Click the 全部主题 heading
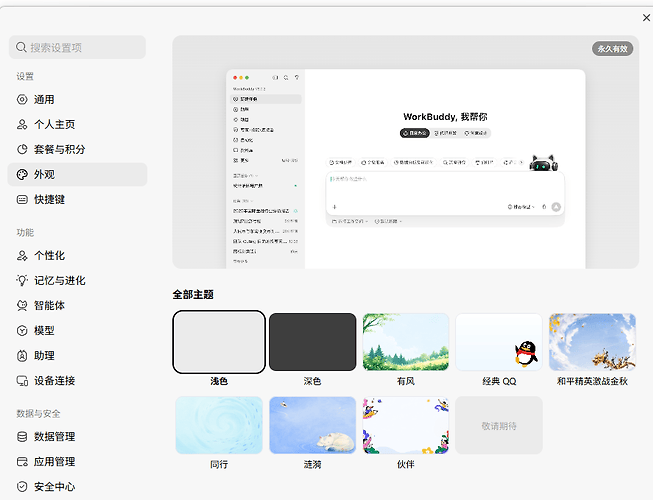 [x=193, y=295]
